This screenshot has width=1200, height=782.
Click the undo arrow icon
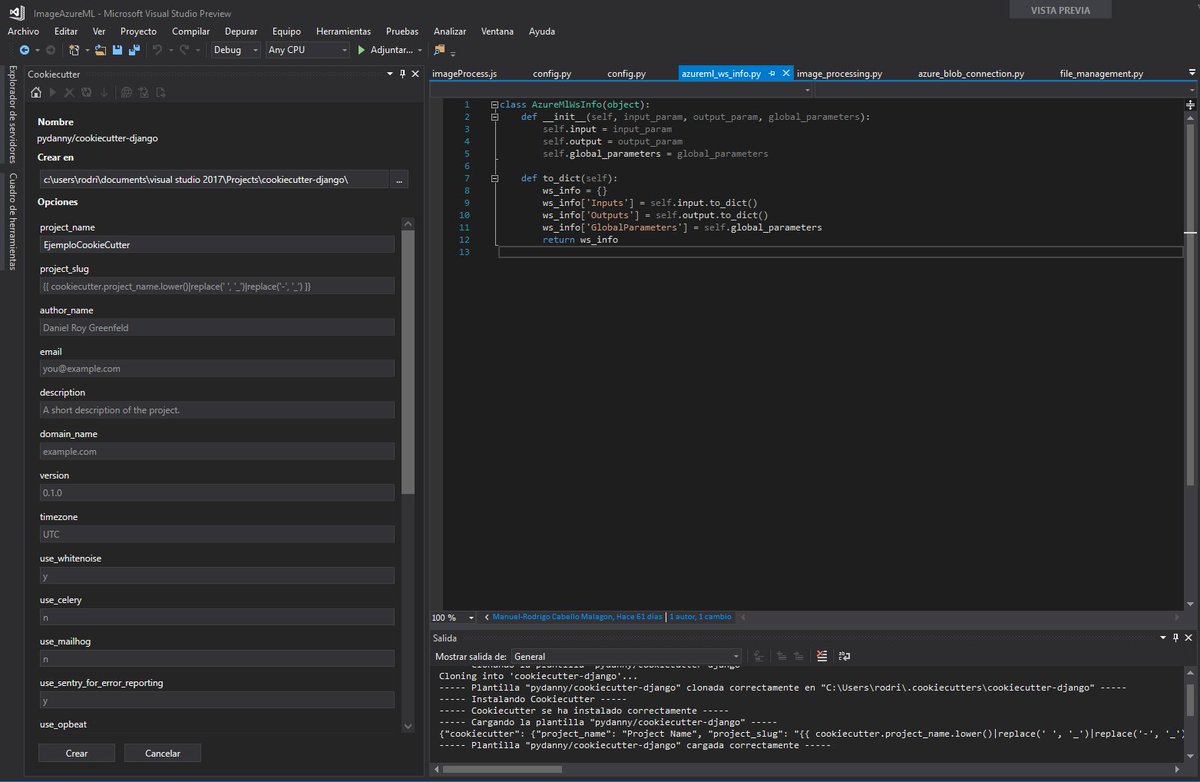coord(157,50)
